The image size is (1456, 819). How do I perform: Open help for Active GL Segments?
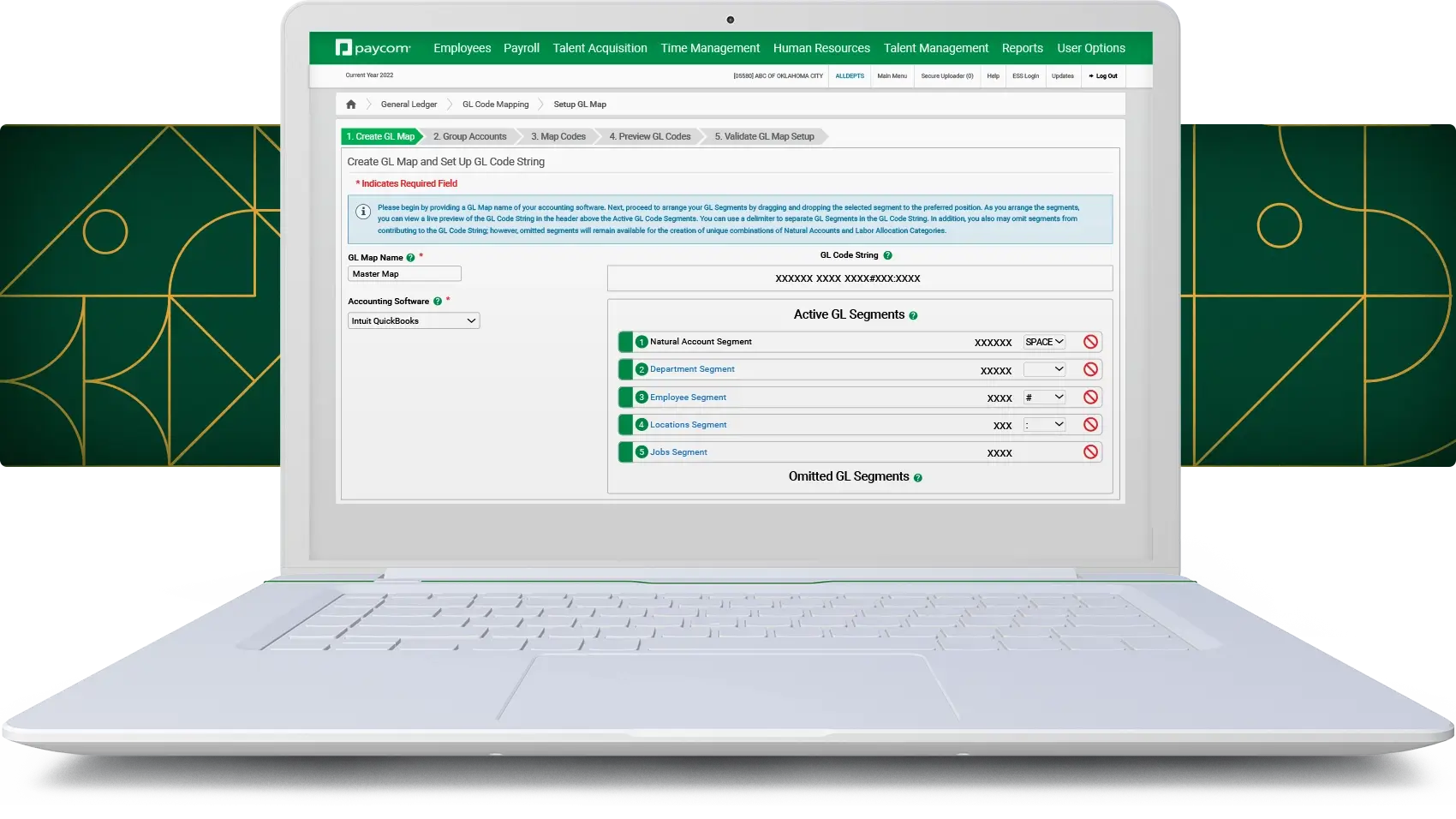(913, 316)
